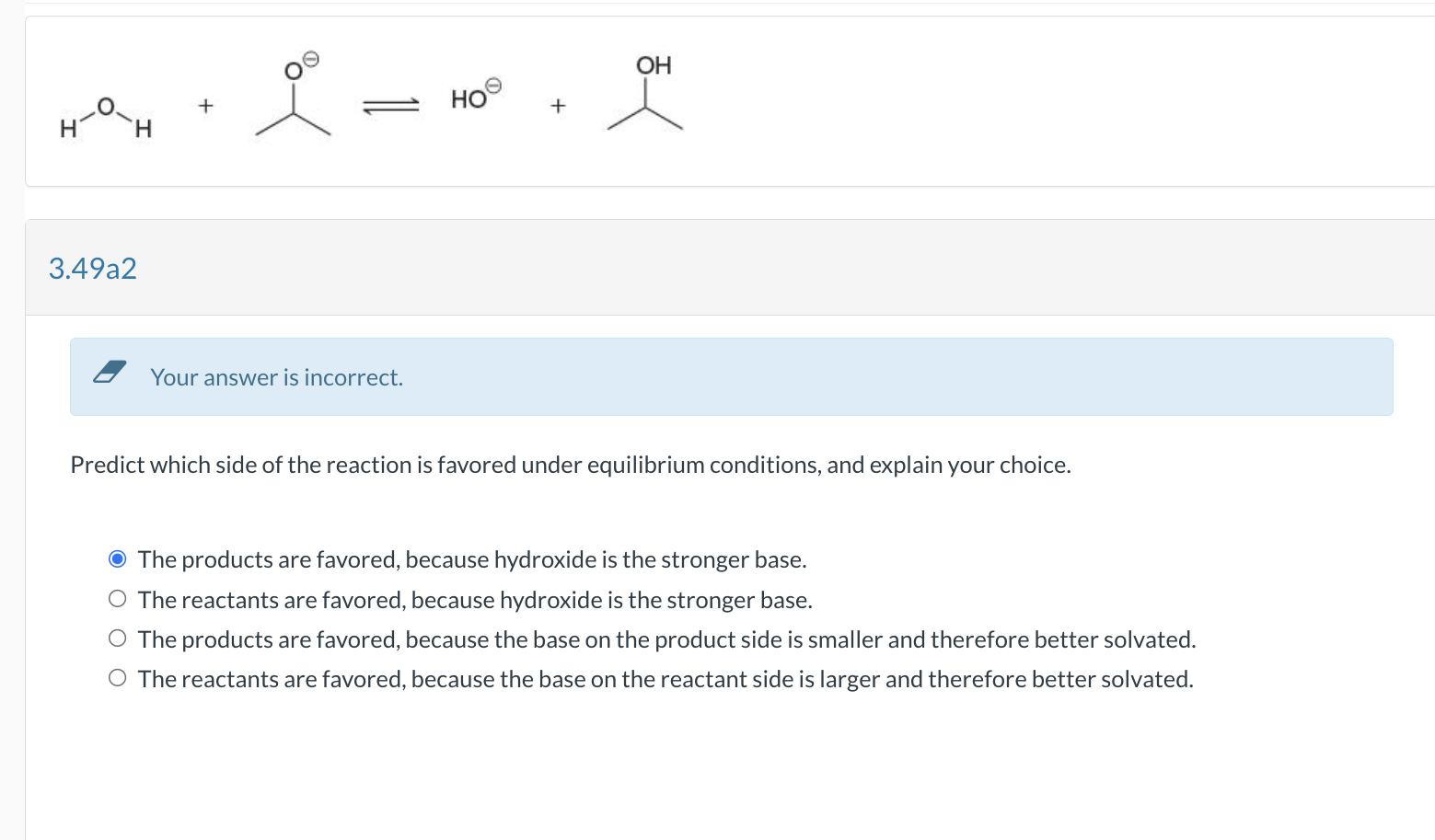This screenshot has width=1435, height=840.
Task: Click the hydroxide ion HO⁻ label
Action: click(x=476, y=94)
